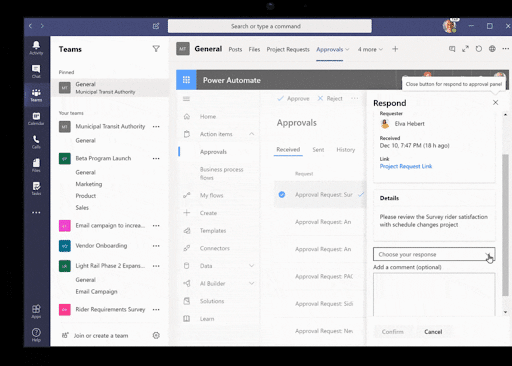512x366 pixels.
Task: Open the Calendar icon in sidebar
Action: coord(36,118)
